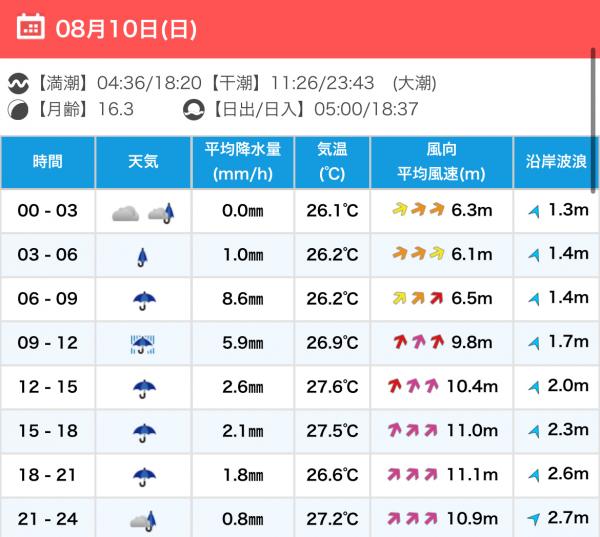This screenshot has width=600, height=537.
Task: Click the 08月10日(日) date header
Action: 126,29
